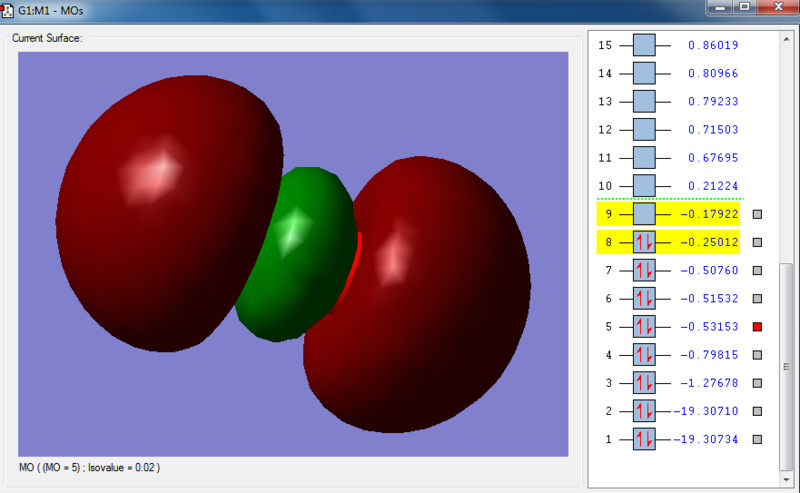Screen dimensions: 800x493
Task: Toggle surface marker for orbital 2
Action: [758, 411]
